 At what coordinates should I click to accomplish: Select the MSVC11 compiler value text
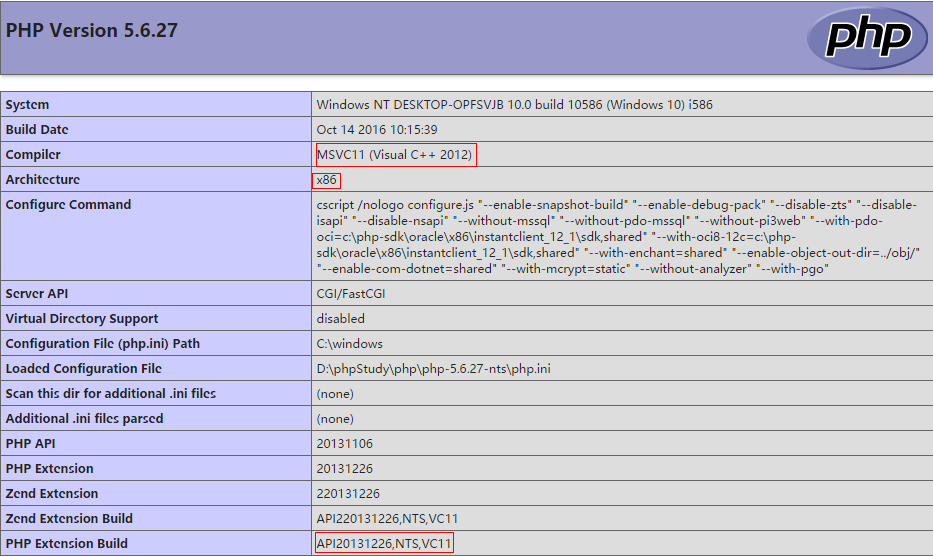(x=395, y=155)
